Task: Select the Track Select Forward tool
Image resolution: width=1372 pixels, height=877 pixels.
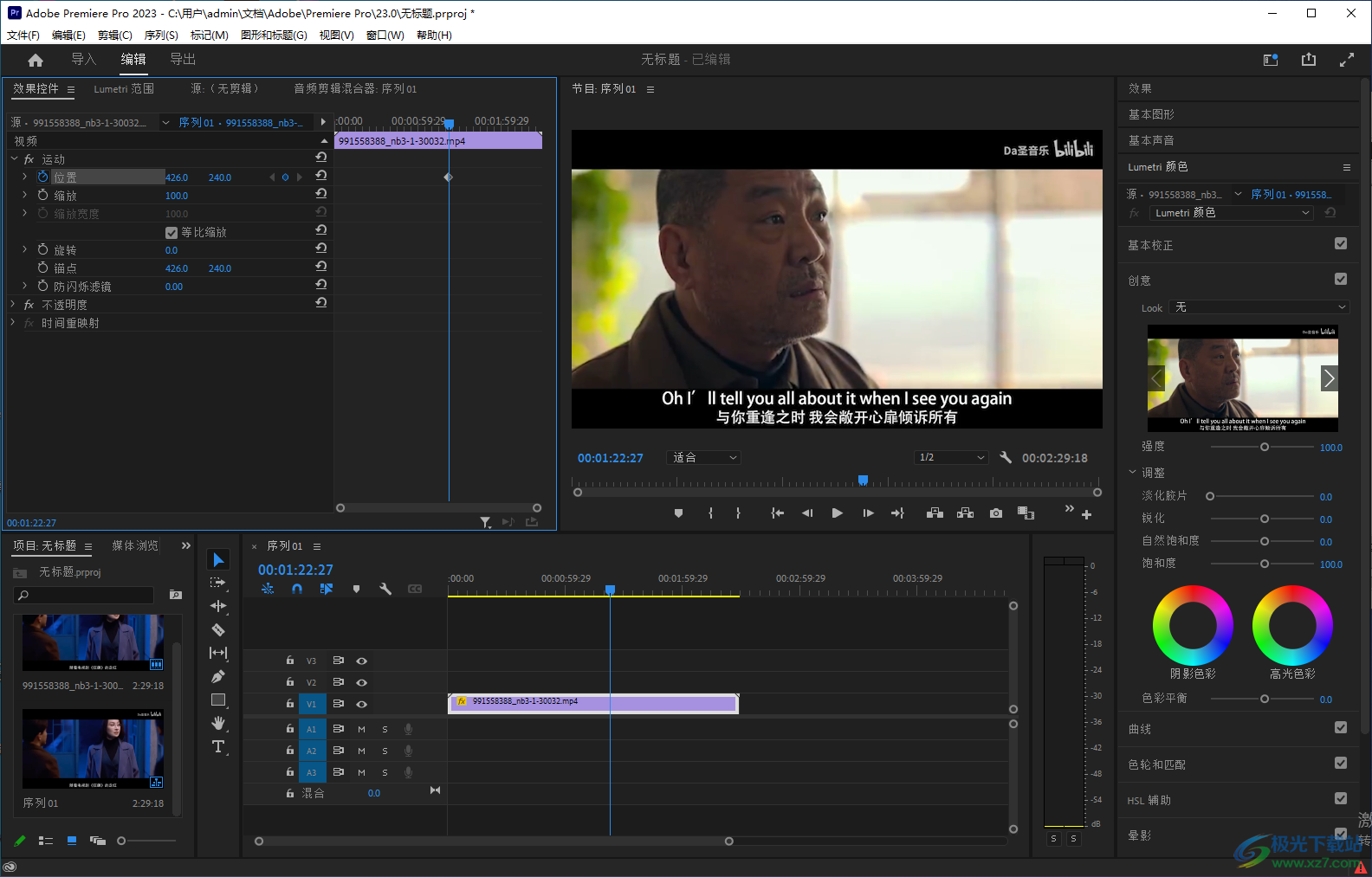Action: (x=218, y=583)
